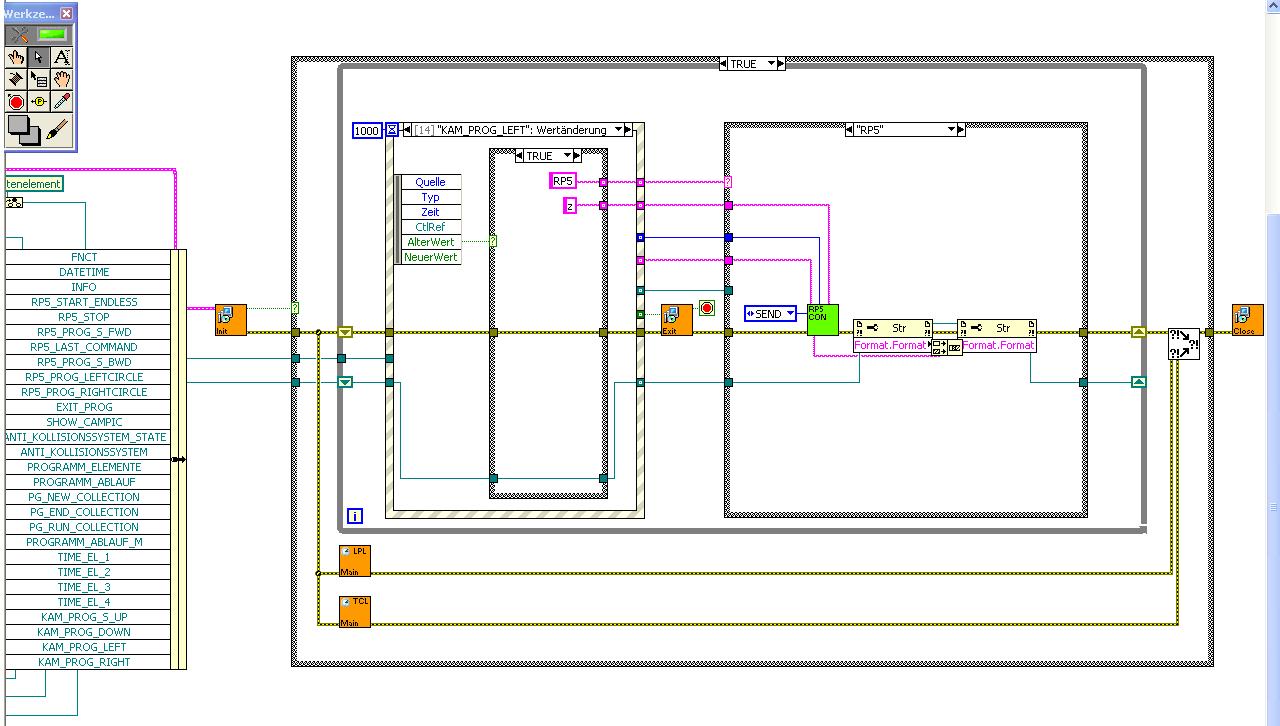Click the Format Into String node between property nodes

click(946, 347)
